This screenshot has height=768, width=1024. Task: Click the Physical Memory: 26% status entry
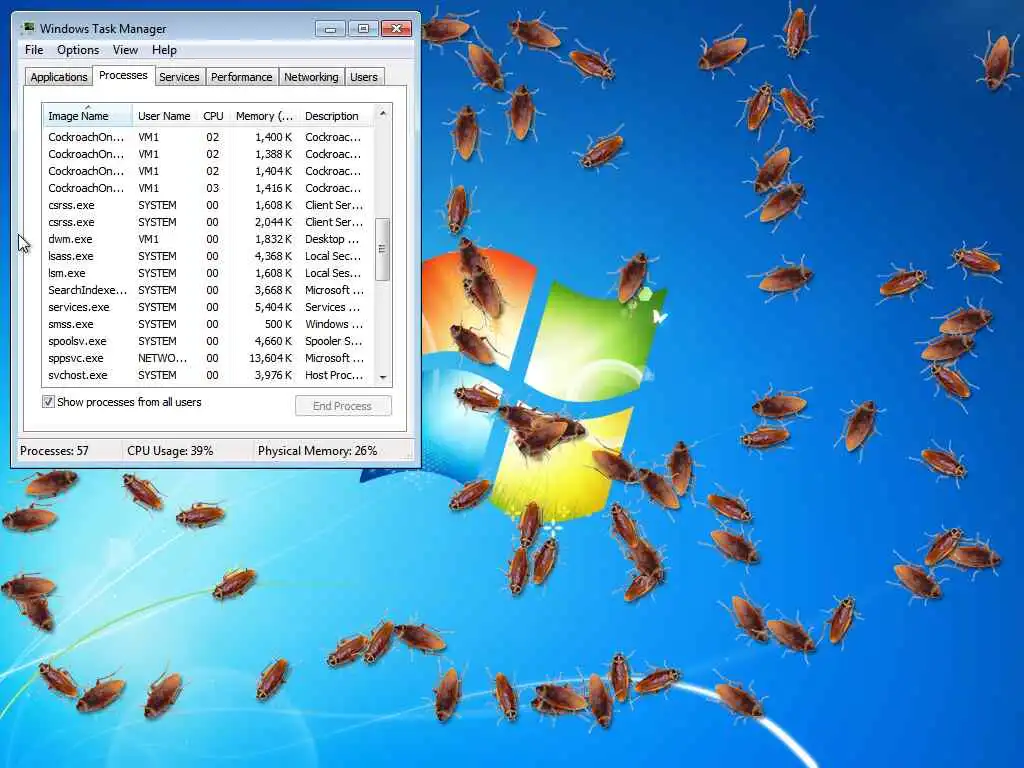point(317,451)
